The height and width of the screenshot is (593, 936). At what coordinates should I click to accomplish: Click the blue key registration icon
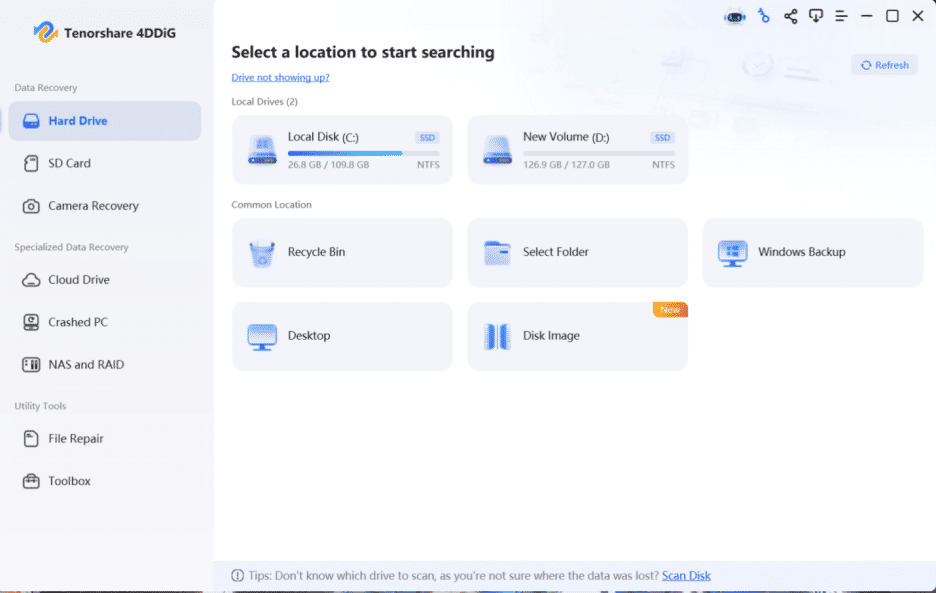(x=763, y=16)
